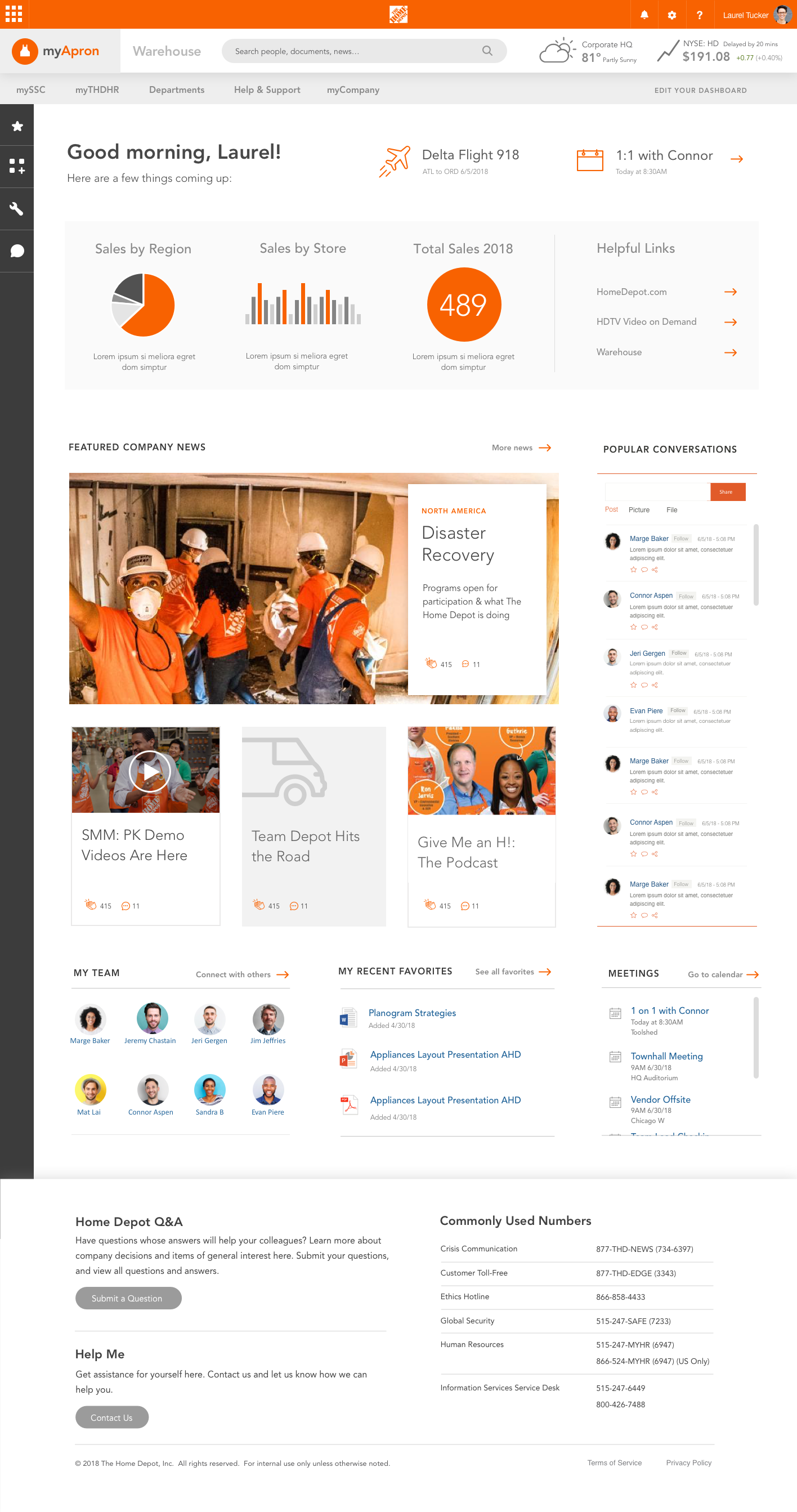
Task: Click the airplane icon for Delta Flight
Action: coord(395,161)
